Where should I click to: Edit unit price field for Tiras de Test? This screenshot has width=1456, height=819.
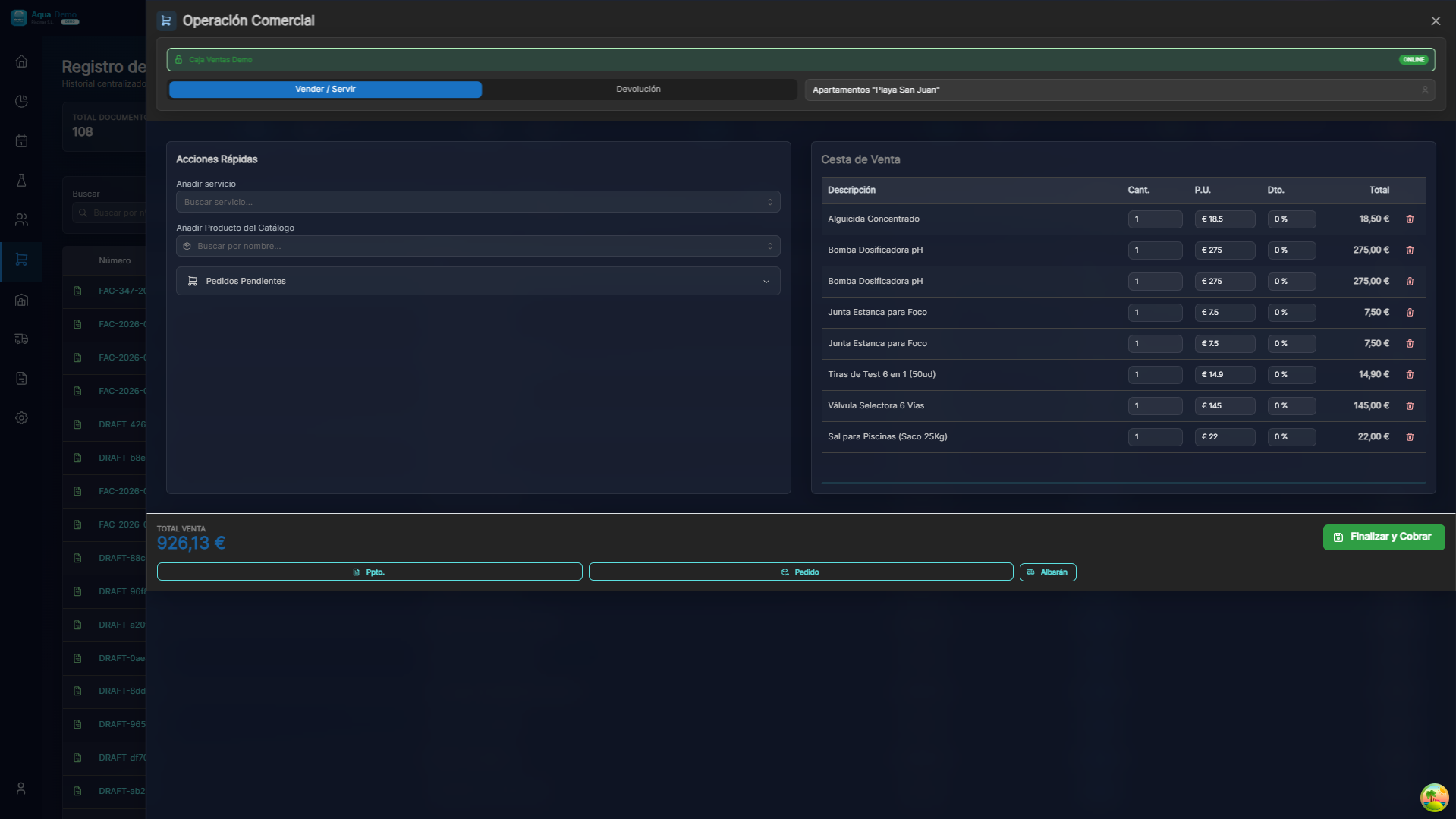click(1225, 375)
